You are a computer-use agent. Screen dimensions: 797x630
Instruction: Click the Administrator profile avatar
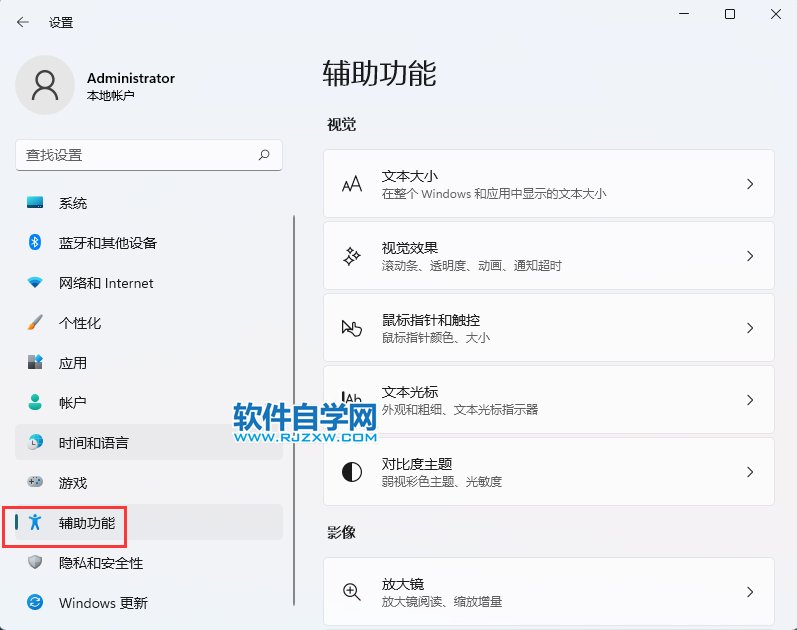tap(45, 85)
